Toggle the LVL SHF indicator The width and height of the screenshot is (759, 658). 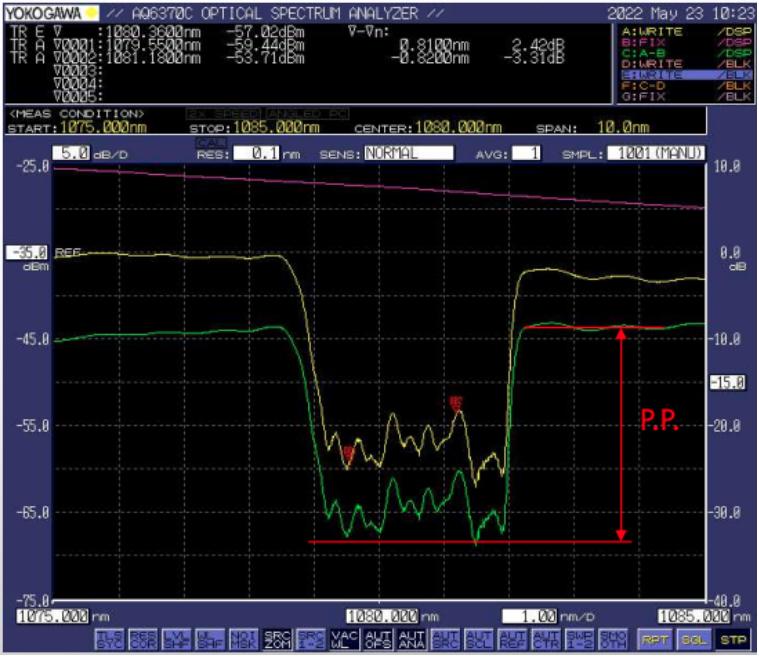click(177, 639)
